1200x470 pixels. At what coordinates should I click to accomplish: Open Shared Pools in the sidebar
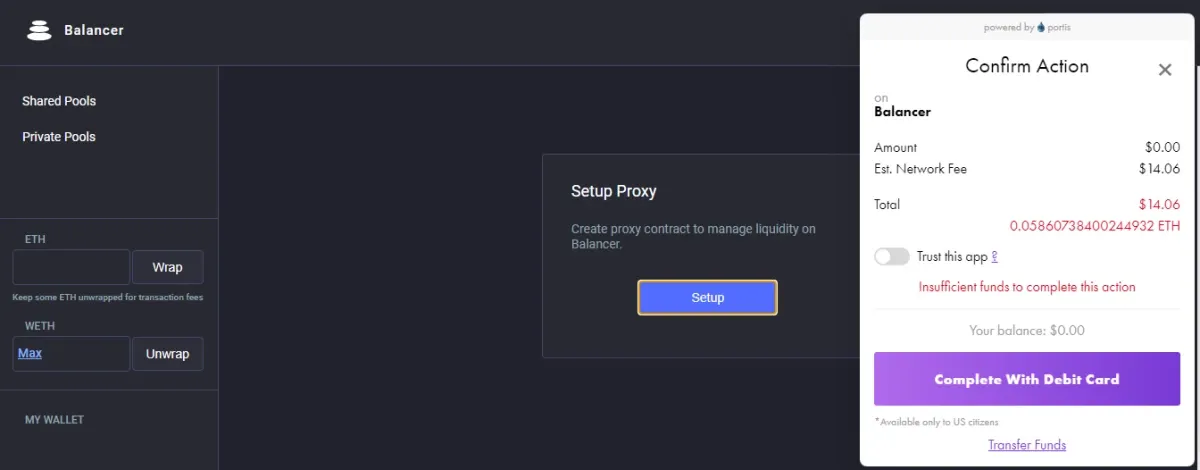pos(59,101)
